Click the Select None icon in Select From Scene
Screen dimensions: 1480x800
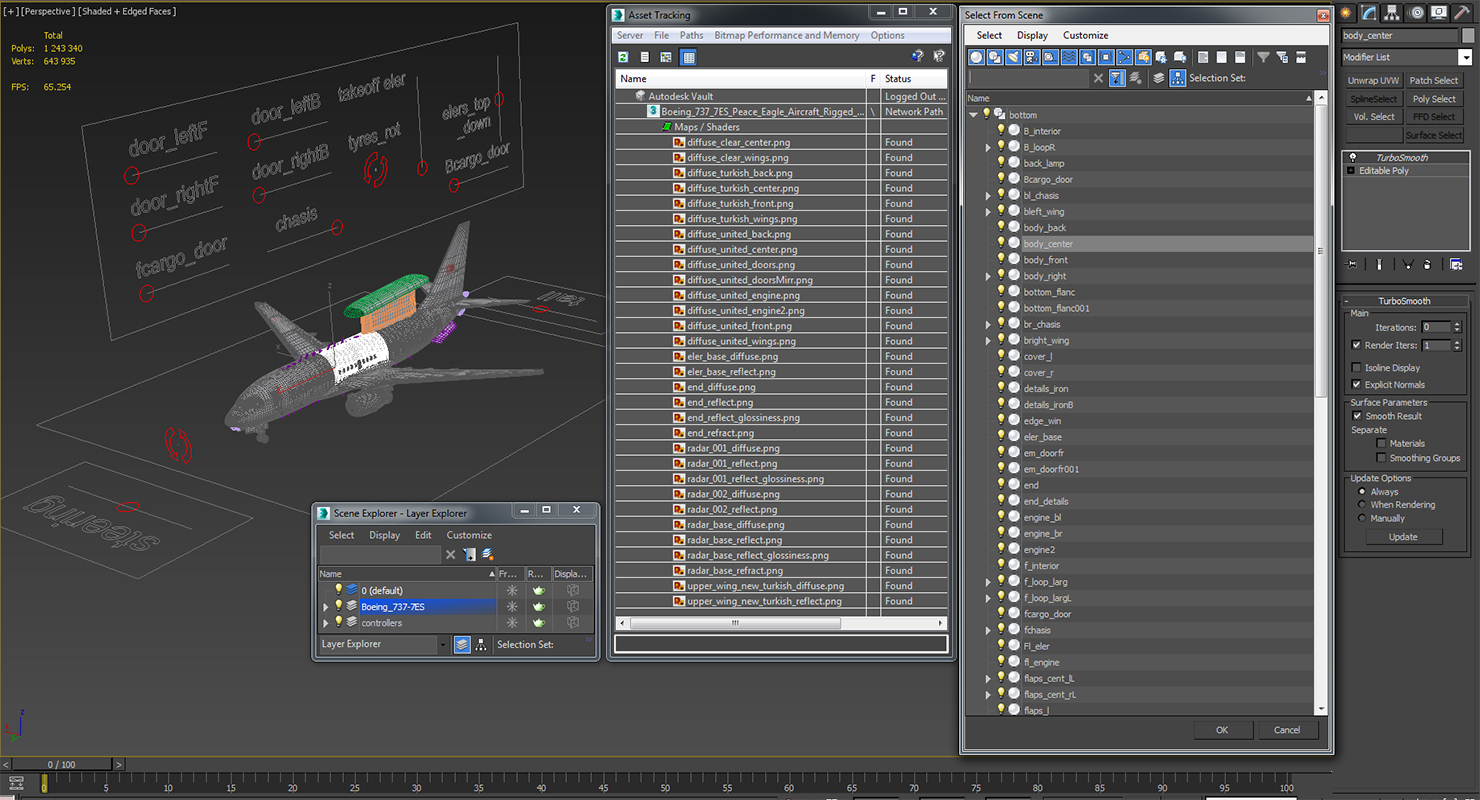click(1222, 57)
